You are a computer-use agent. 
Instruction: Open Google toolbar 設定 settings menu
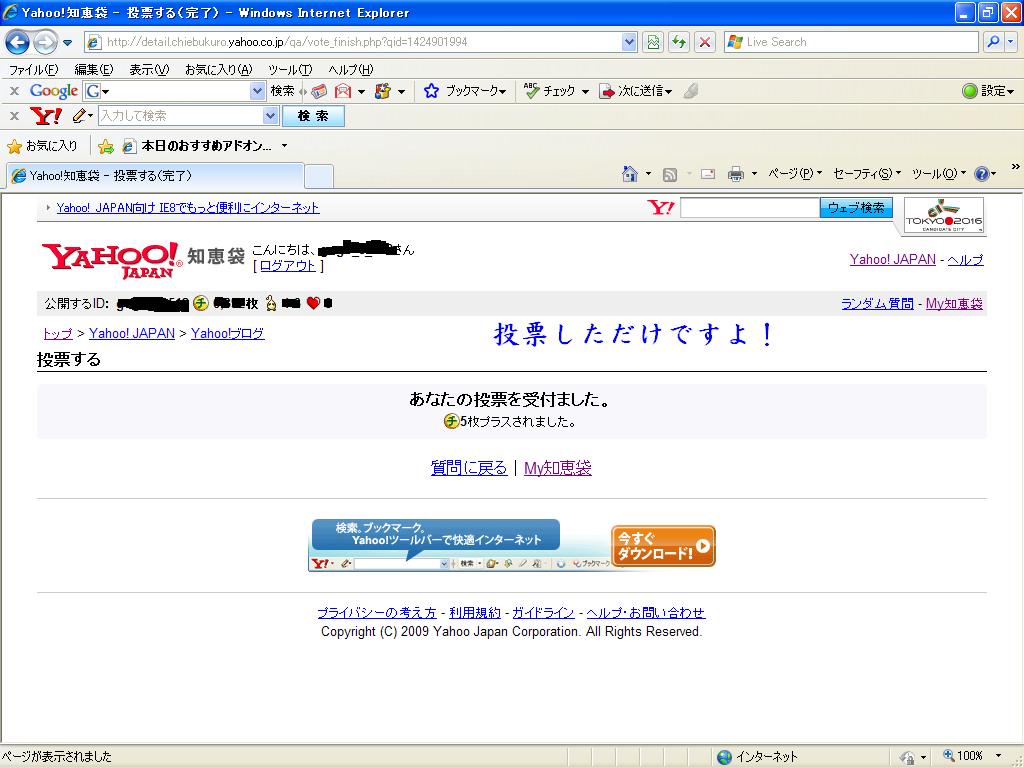point(988,91)
